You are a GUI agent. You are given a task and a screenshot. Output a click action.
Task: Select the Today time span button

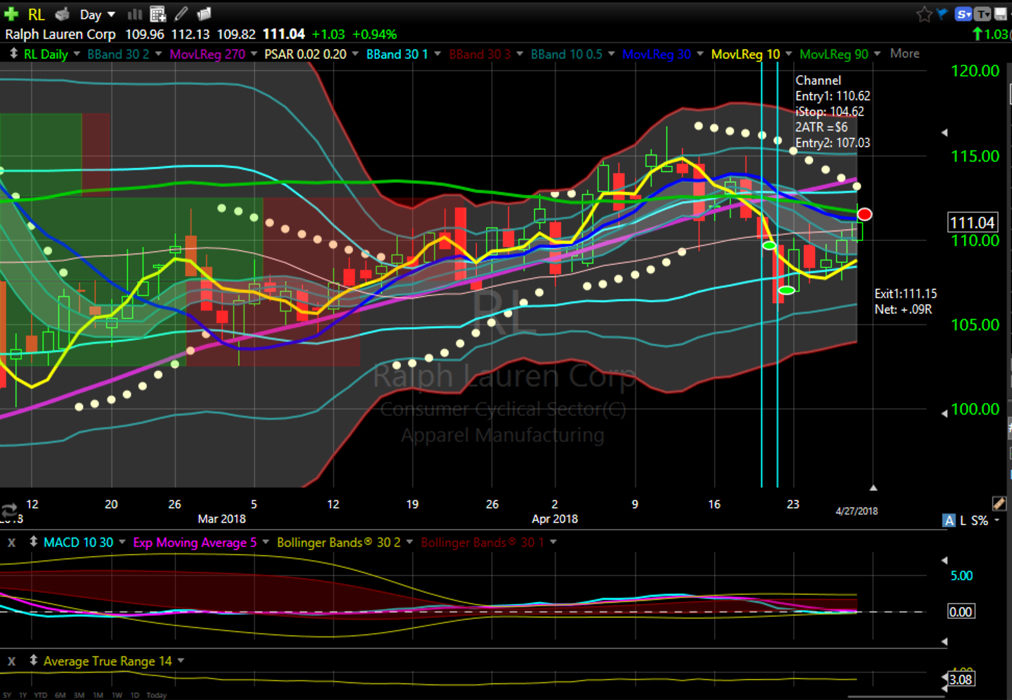pos(156,695)
